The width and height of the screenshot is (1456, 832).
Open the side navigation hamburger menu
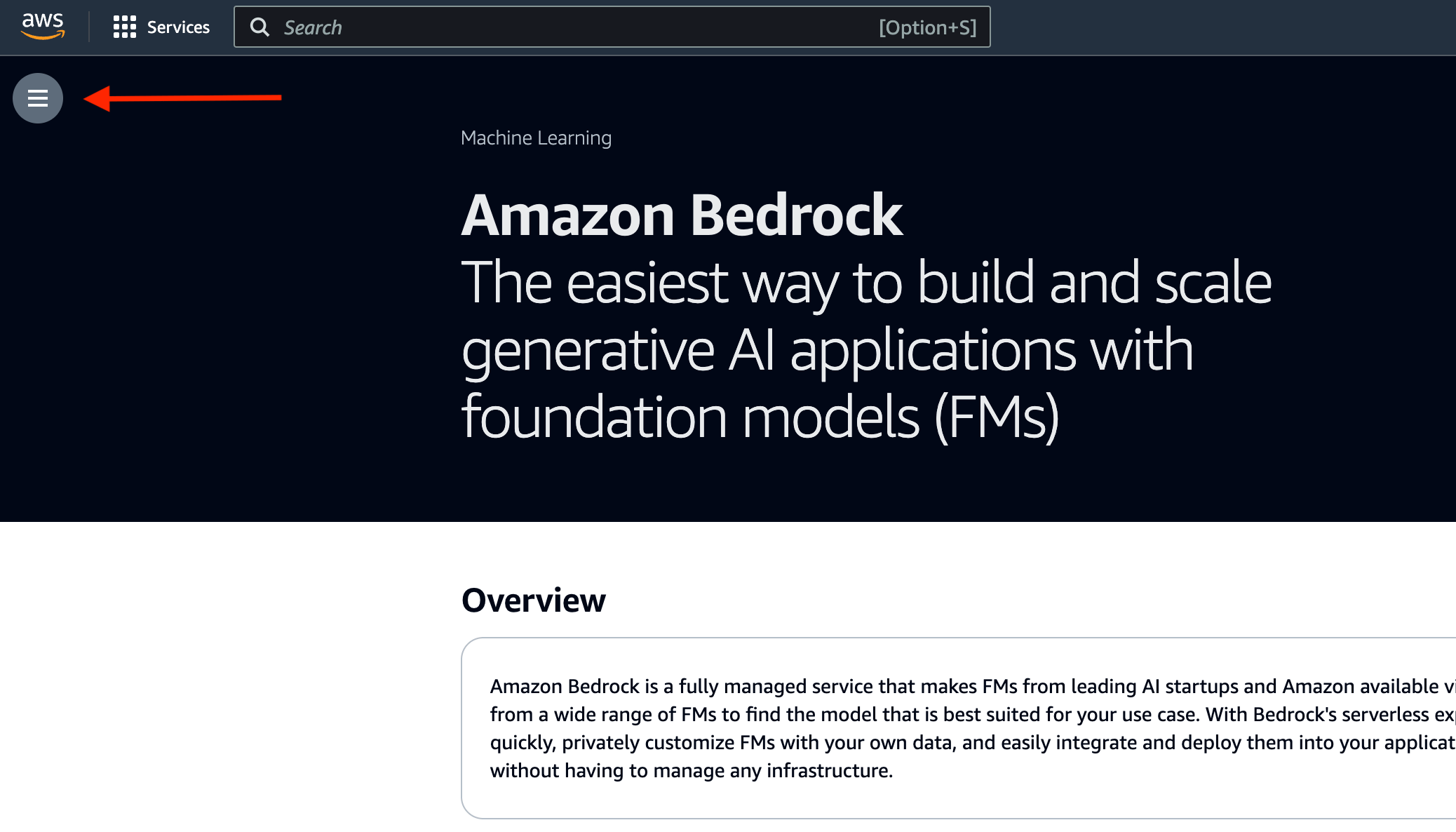[x=38, y=98]
